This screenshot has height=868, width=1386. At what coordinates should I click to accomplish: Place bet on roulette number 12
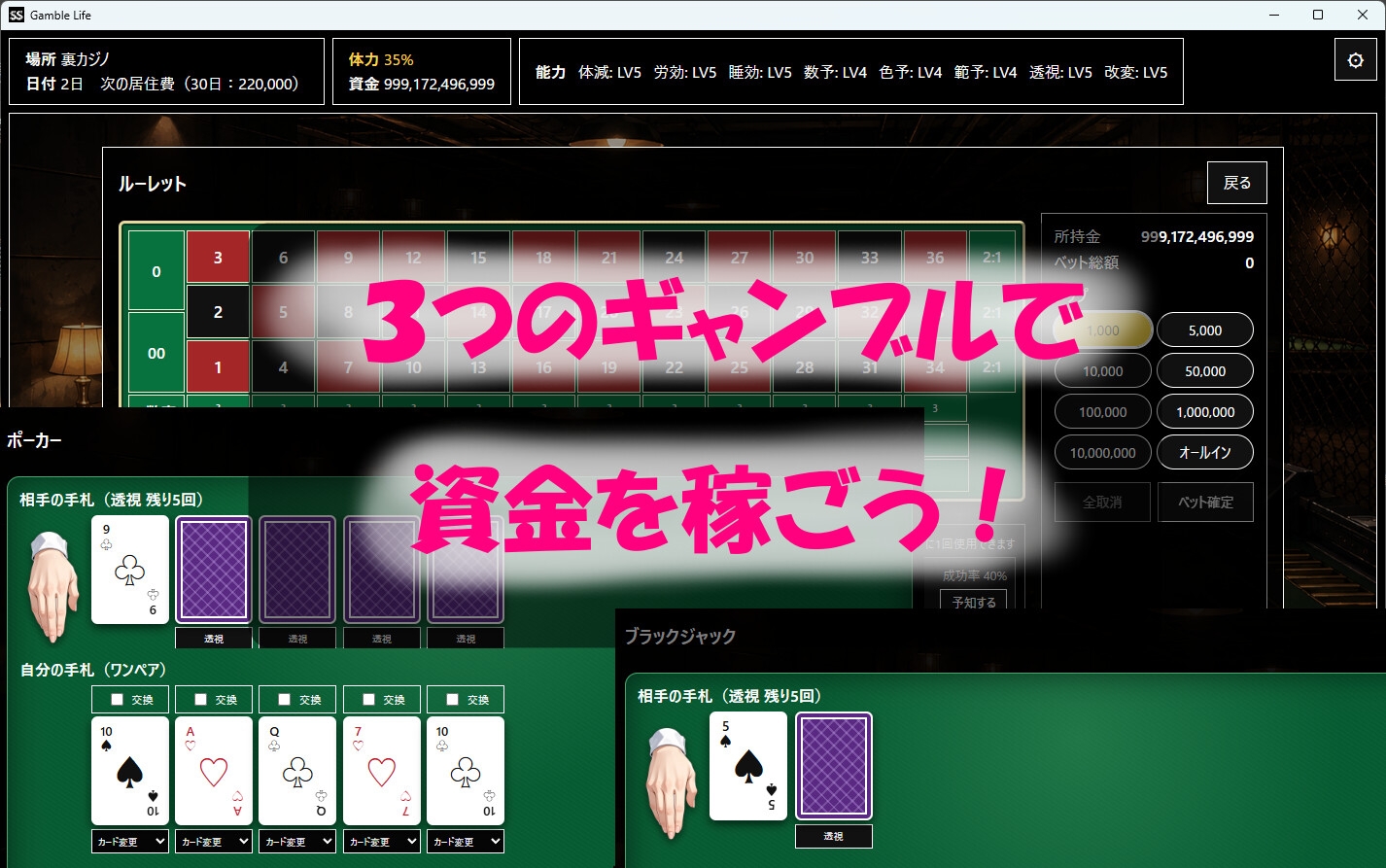click(x=413, y=258)
